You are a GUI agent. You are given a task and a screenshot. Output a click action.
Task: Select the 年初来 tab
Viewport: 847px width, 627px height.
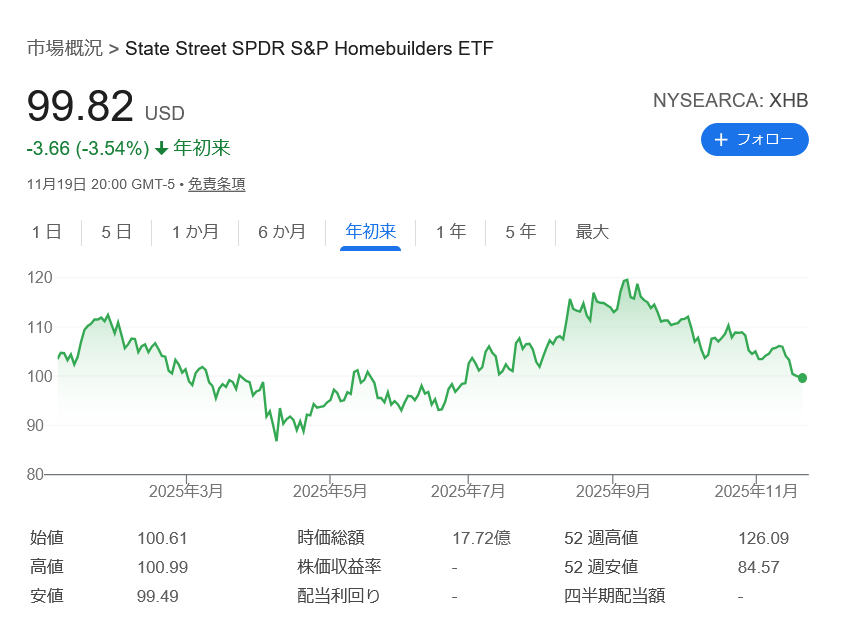click(x=370, y=232)
